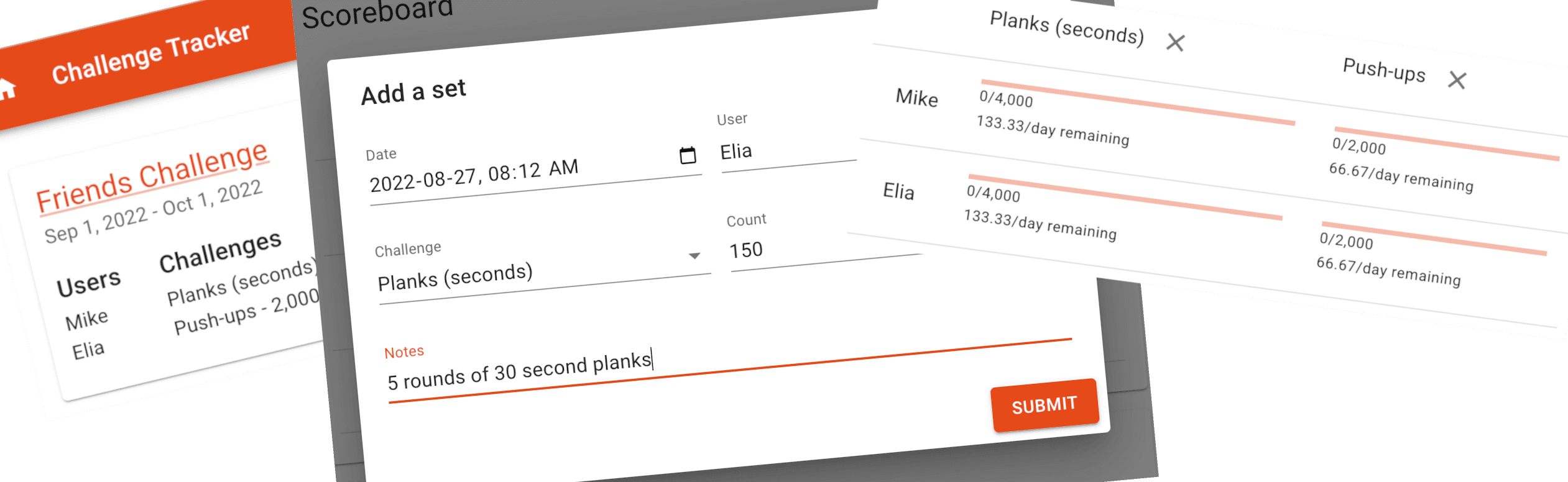
Task: Click the Add a set heading
Action: [x=413, y=90]
